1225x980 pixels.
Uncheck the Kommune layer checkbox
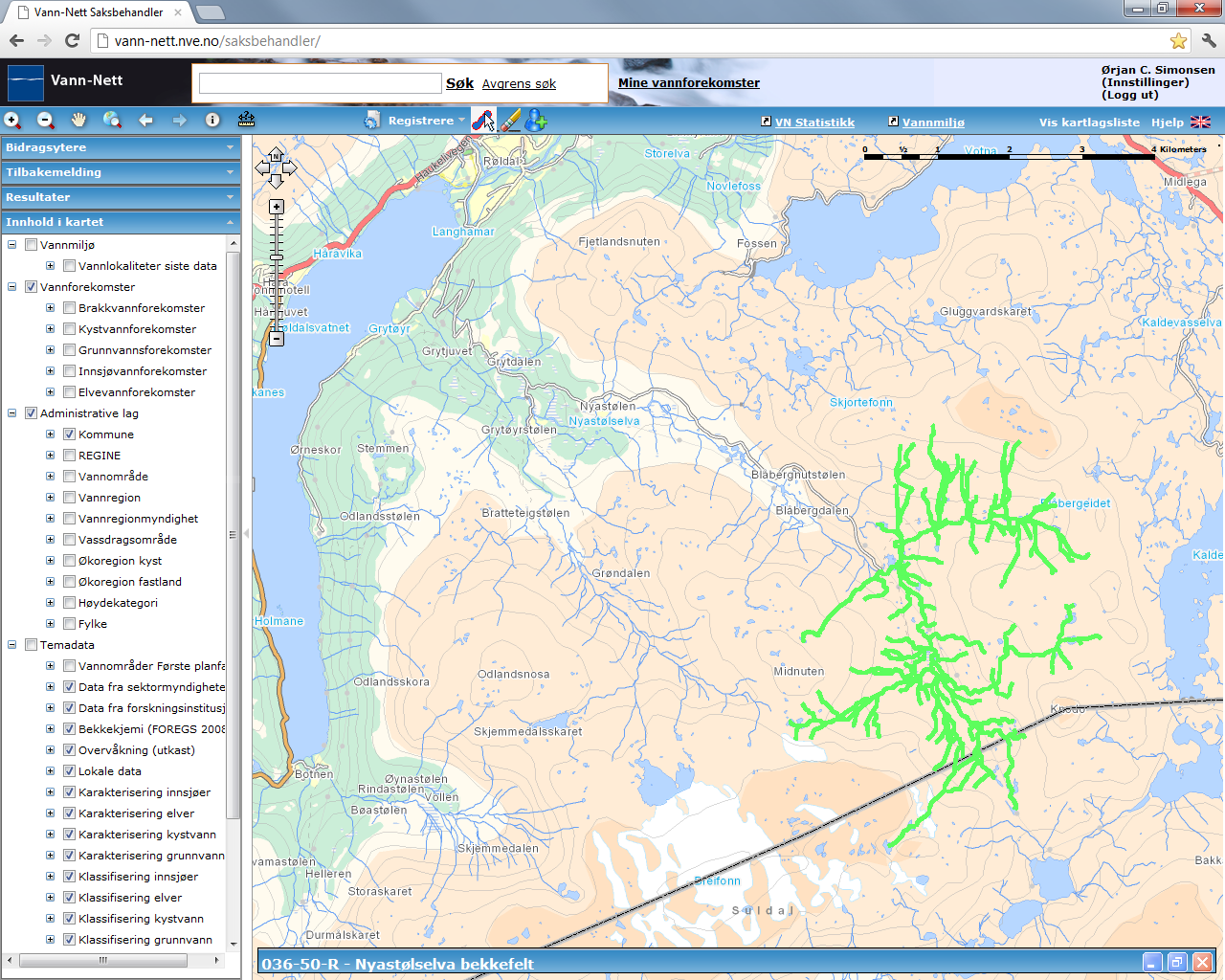coord(69,434)
